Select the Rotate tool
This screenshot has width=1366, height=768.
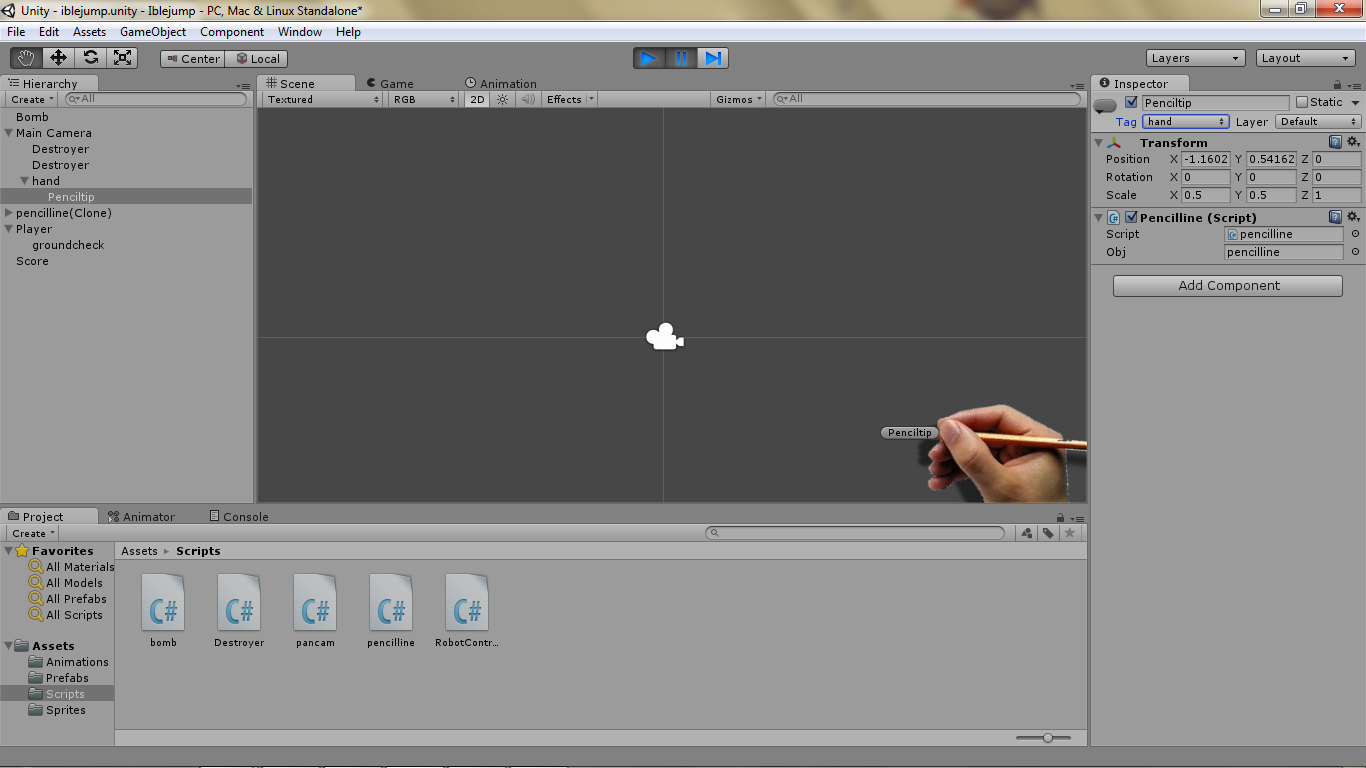coord(90,58)
